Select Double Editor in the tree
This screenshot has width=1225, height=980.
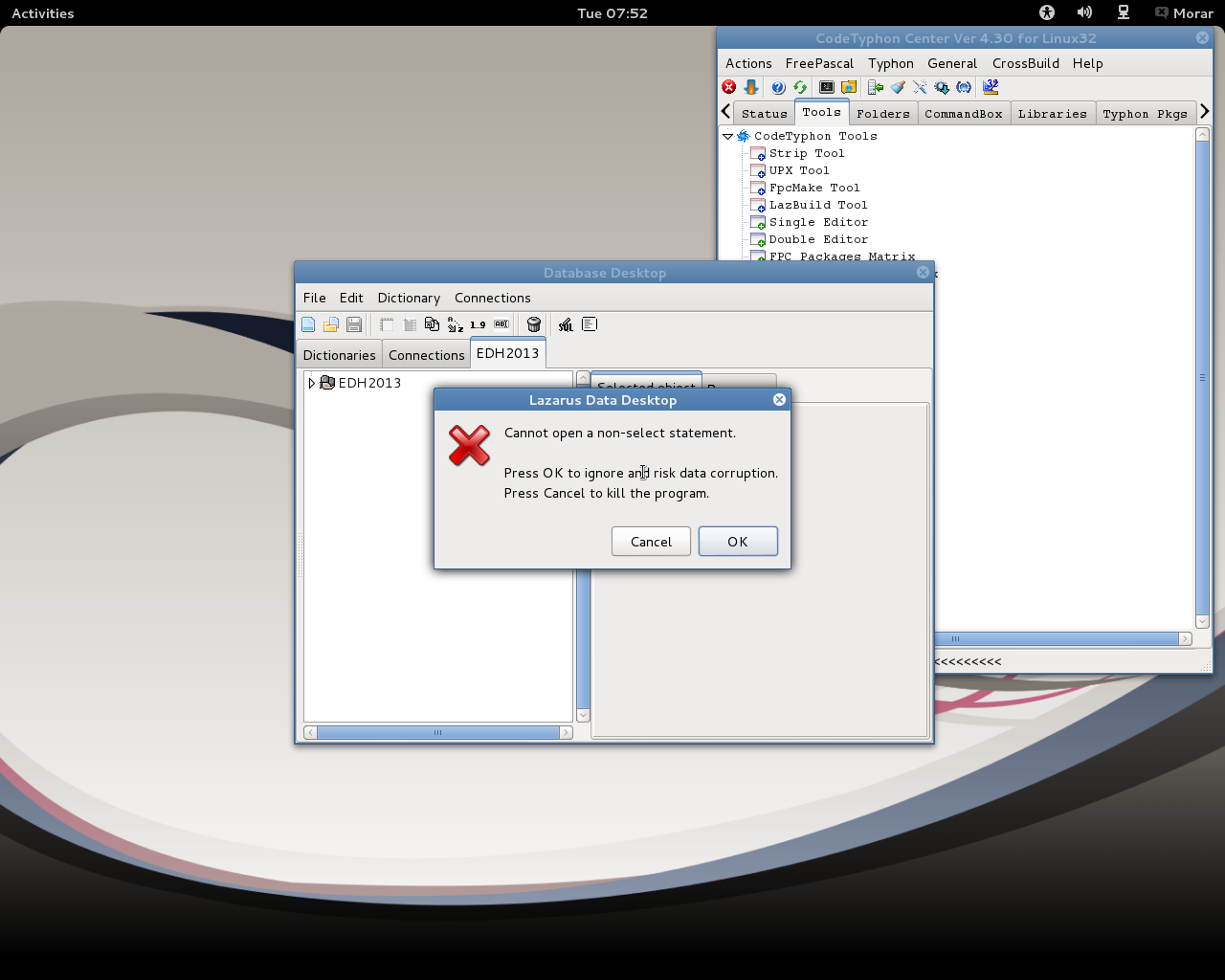[818, 239]
